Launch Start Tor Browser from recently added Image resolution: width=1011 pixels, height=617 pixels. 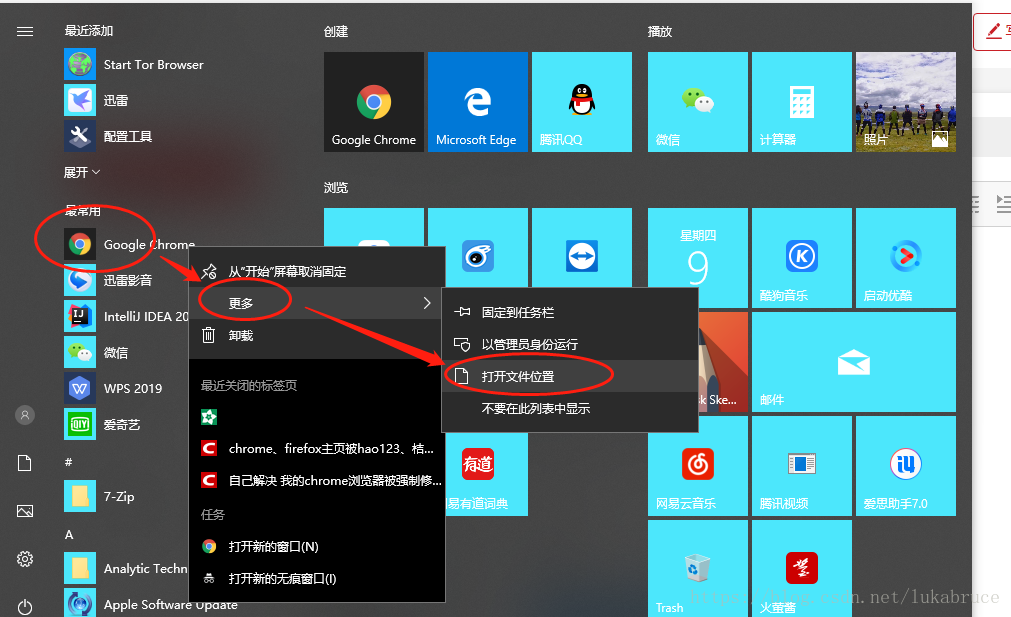(134, 64)
